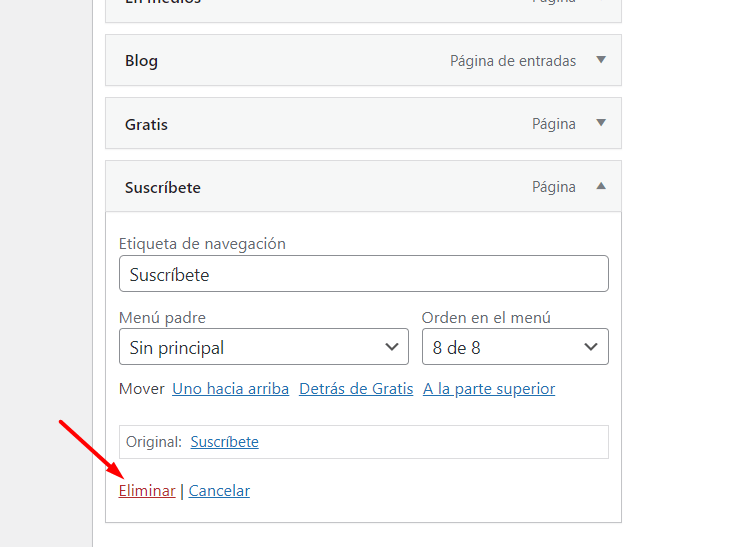Open the Orden en el menú dropdown

[515, 346]
